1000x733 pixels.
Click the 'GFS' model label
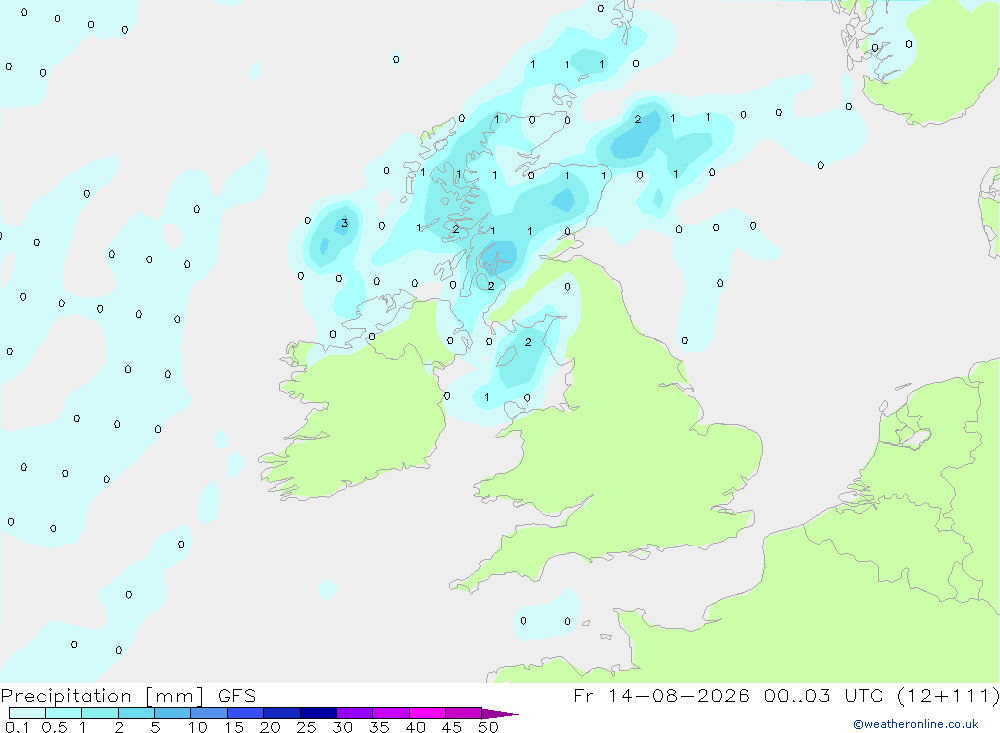coord(237,696)
